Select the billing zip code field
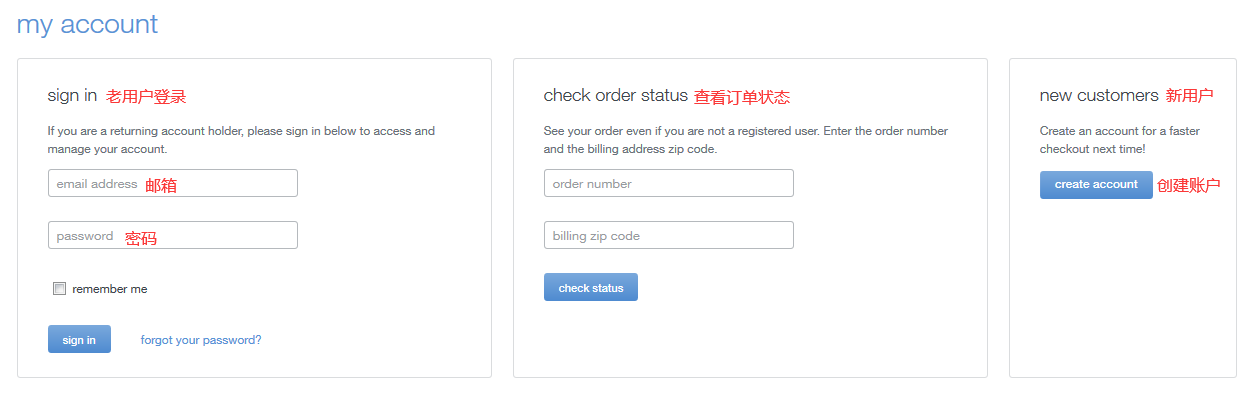 (668, 235)
